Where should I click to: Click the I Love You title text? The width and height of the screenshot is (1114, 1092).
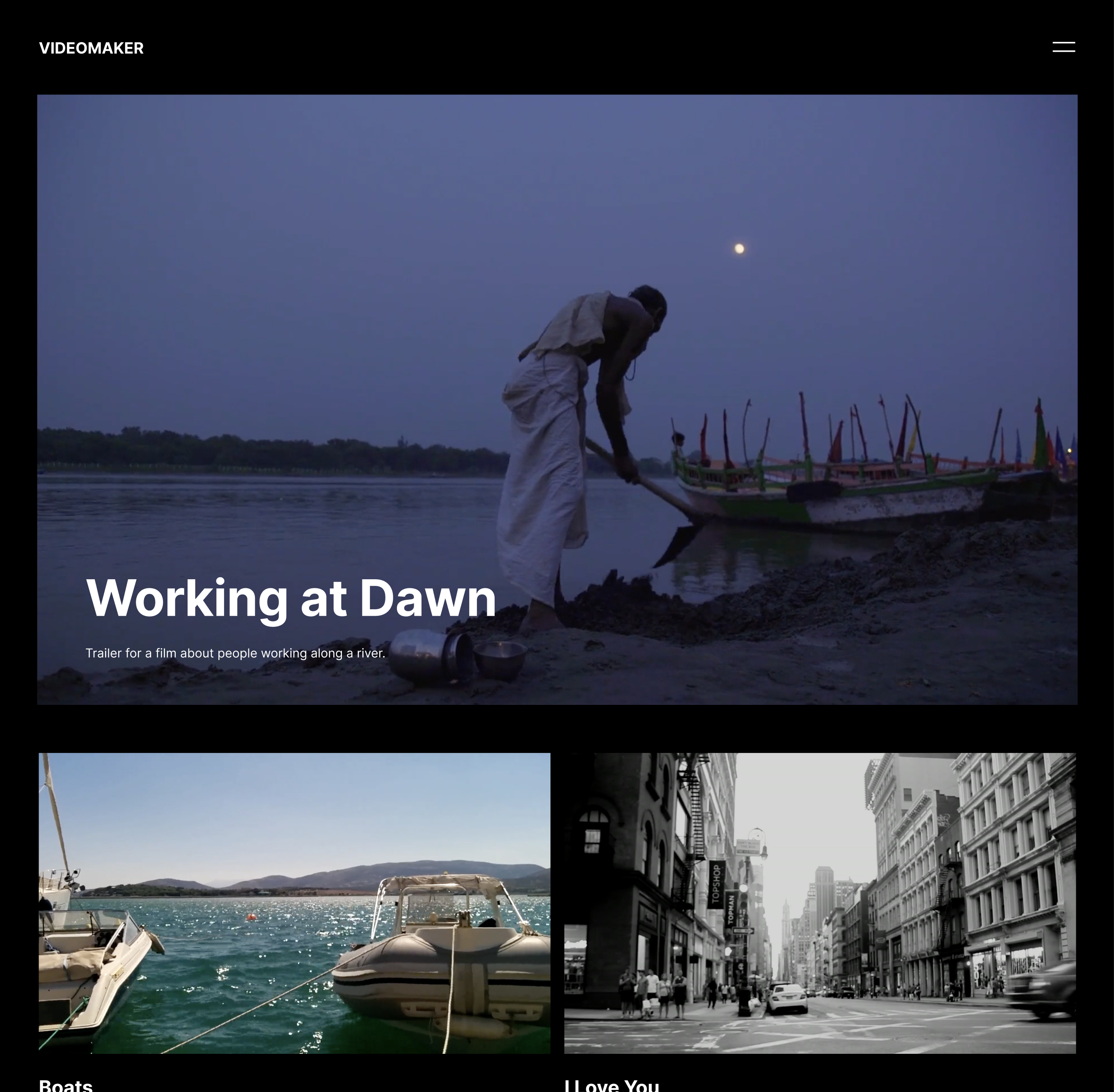611,1085
